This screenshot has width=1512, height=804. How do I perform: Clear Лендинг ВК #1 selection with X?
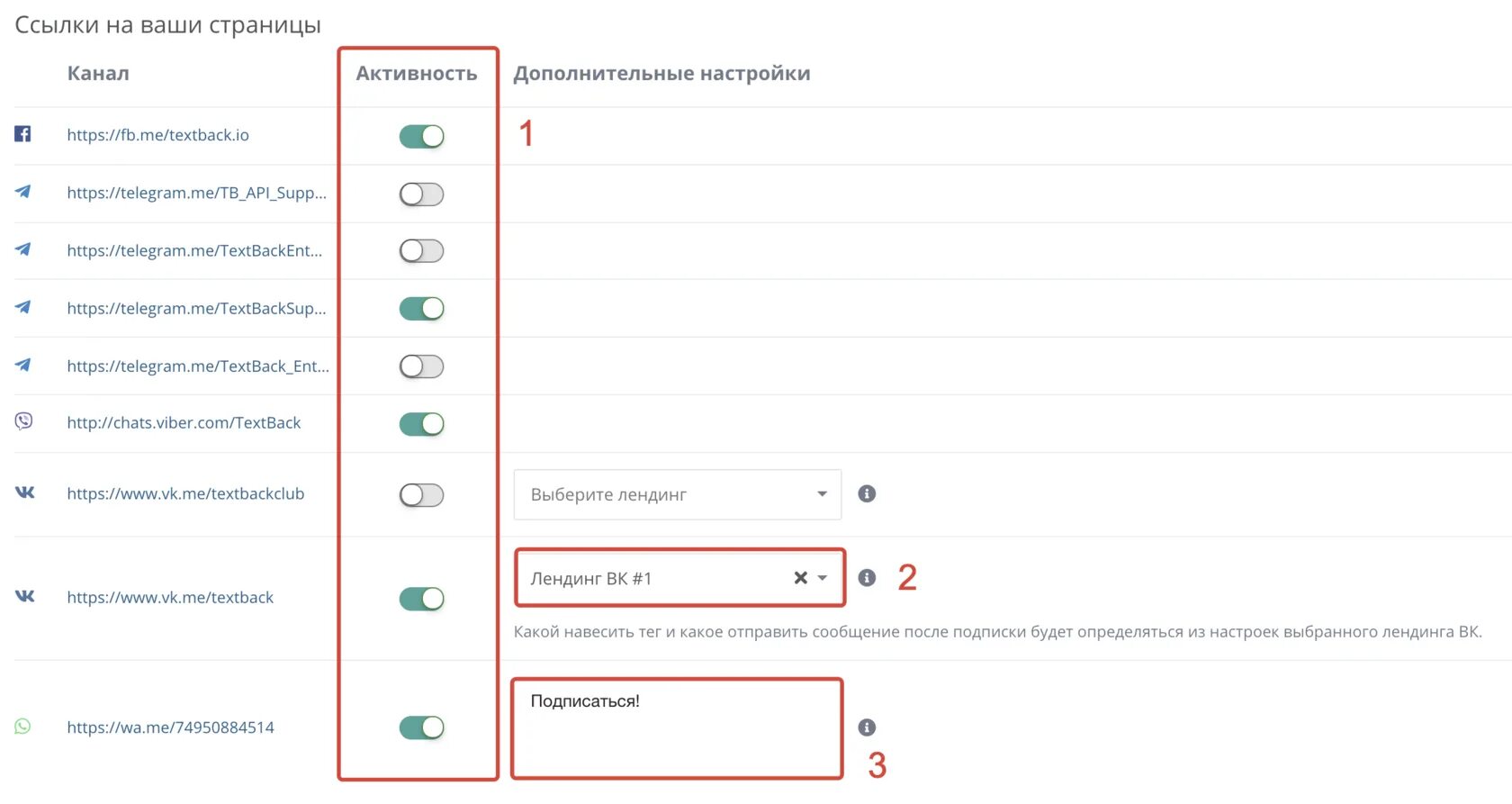click(x=800, y=578)
